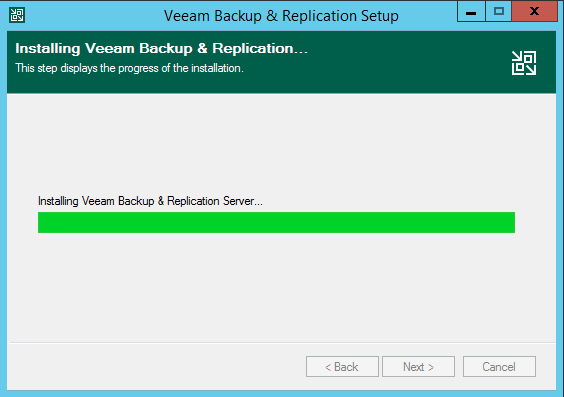Click the separator line above the wizard buttons
564x397 pixels.
pyautogui.click(x=282, y=342)
